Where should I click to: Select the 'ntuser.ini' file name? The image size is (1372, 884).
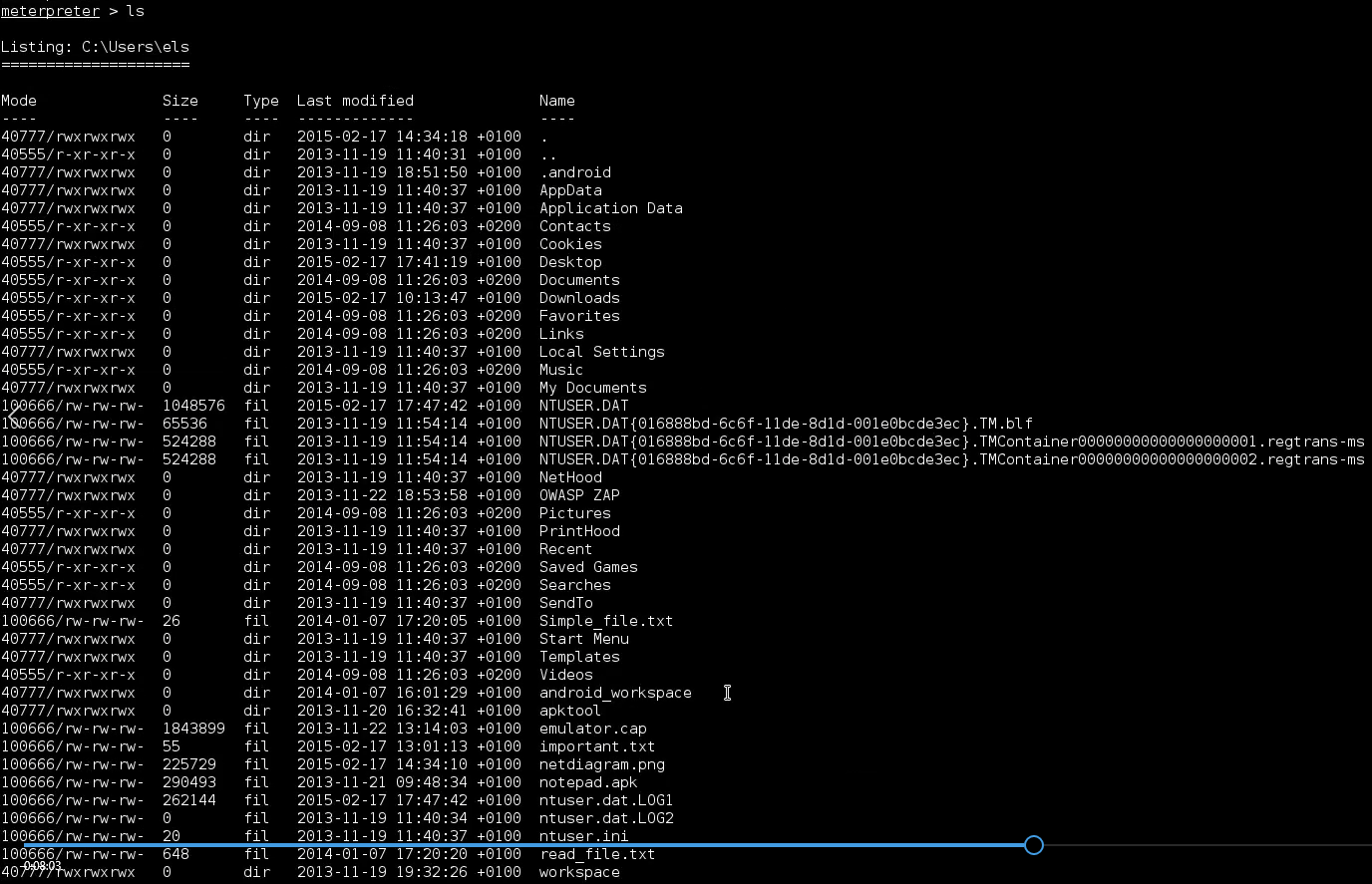(584, 836)
